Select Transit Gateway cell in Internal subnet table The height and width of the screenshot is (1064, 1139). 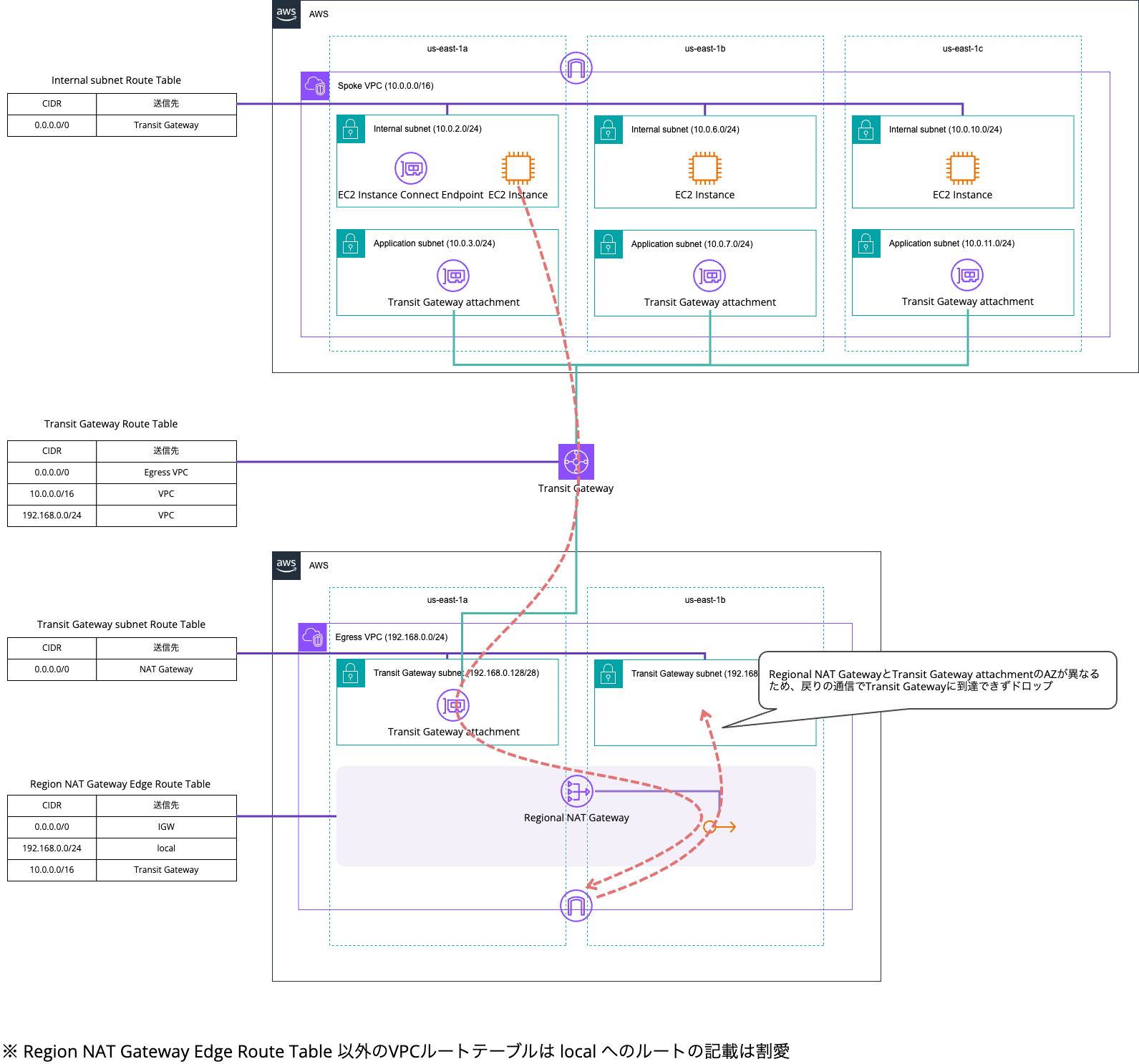(166, 125)
